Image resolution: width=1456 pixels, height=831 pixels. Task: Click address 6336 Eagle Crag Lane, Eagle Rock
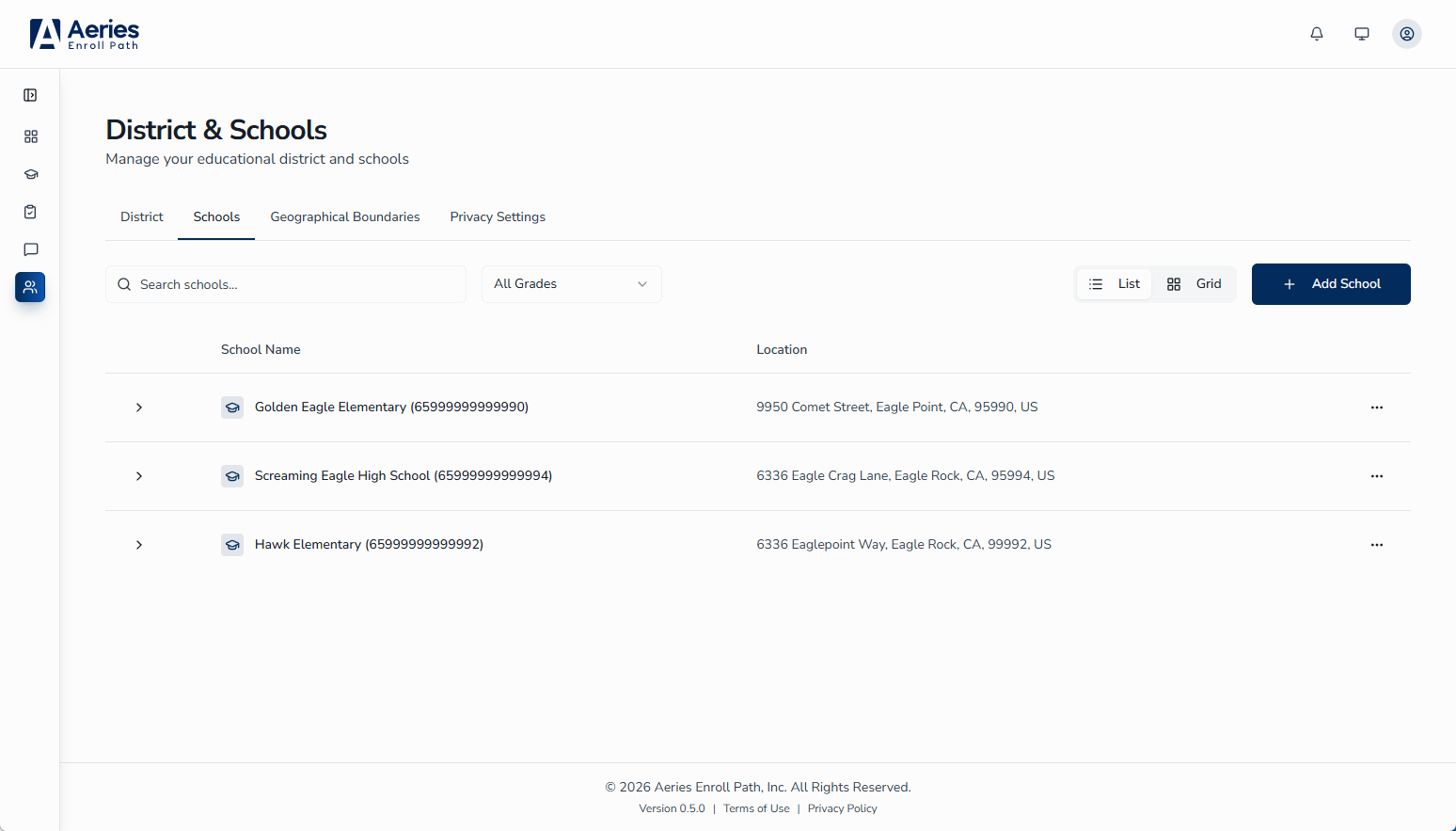[x=906, y=476]
